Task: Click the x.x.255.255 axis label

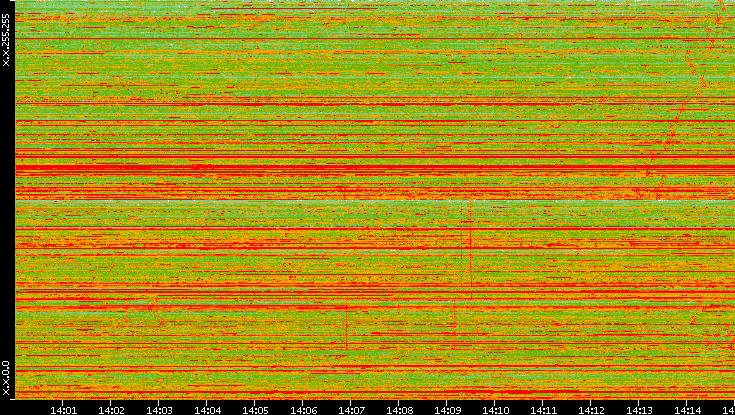Action: pos(6,40)
